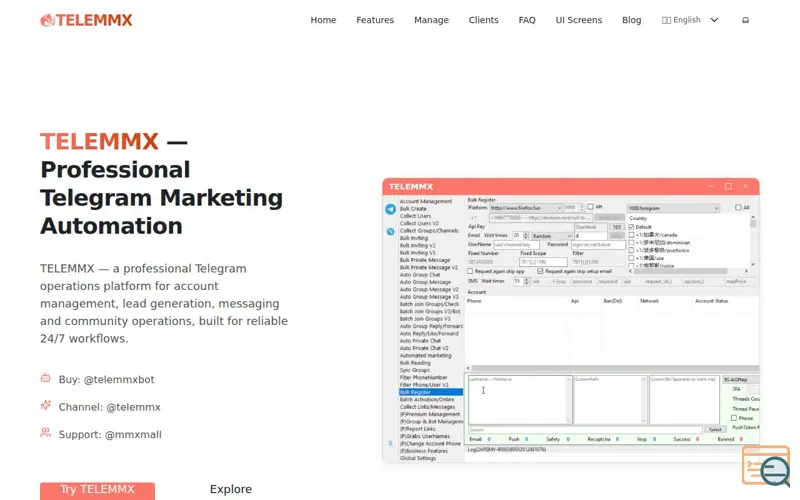Click the Lastname----Firstname text area
This screenshot has width=800, height=500.
pyautogui.click(x=519, y=400)
